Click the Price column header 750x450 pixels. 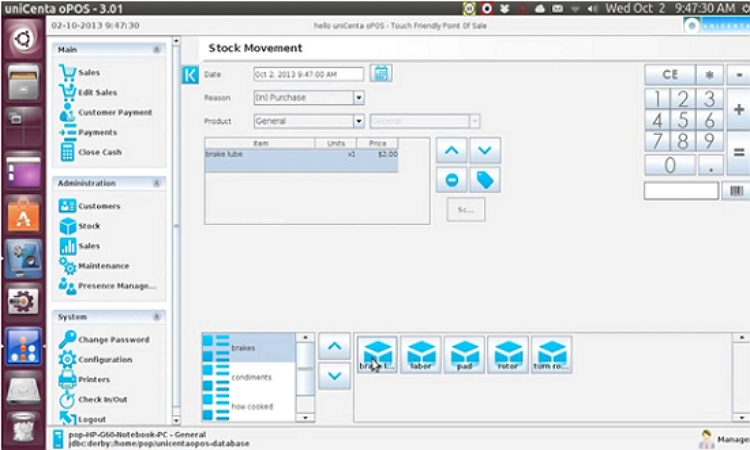(377, 143)
